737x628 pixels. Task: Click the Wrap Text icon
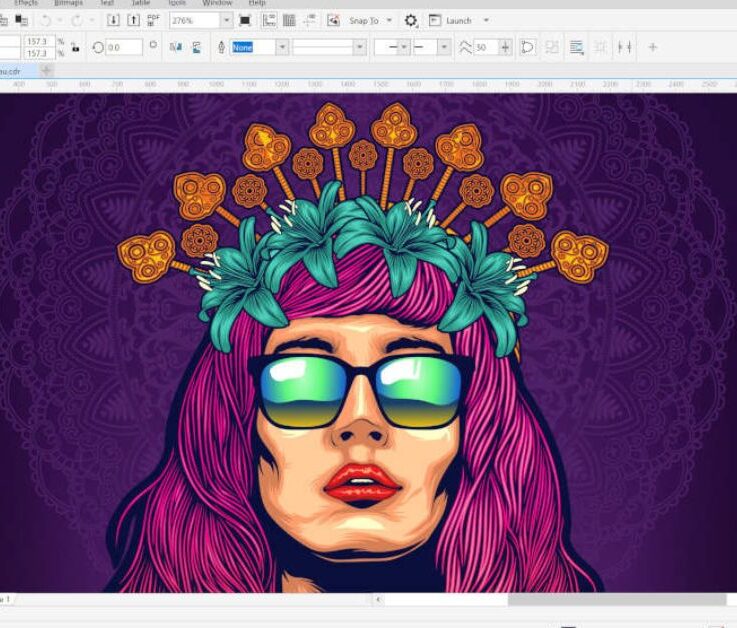tap(576, 47)
